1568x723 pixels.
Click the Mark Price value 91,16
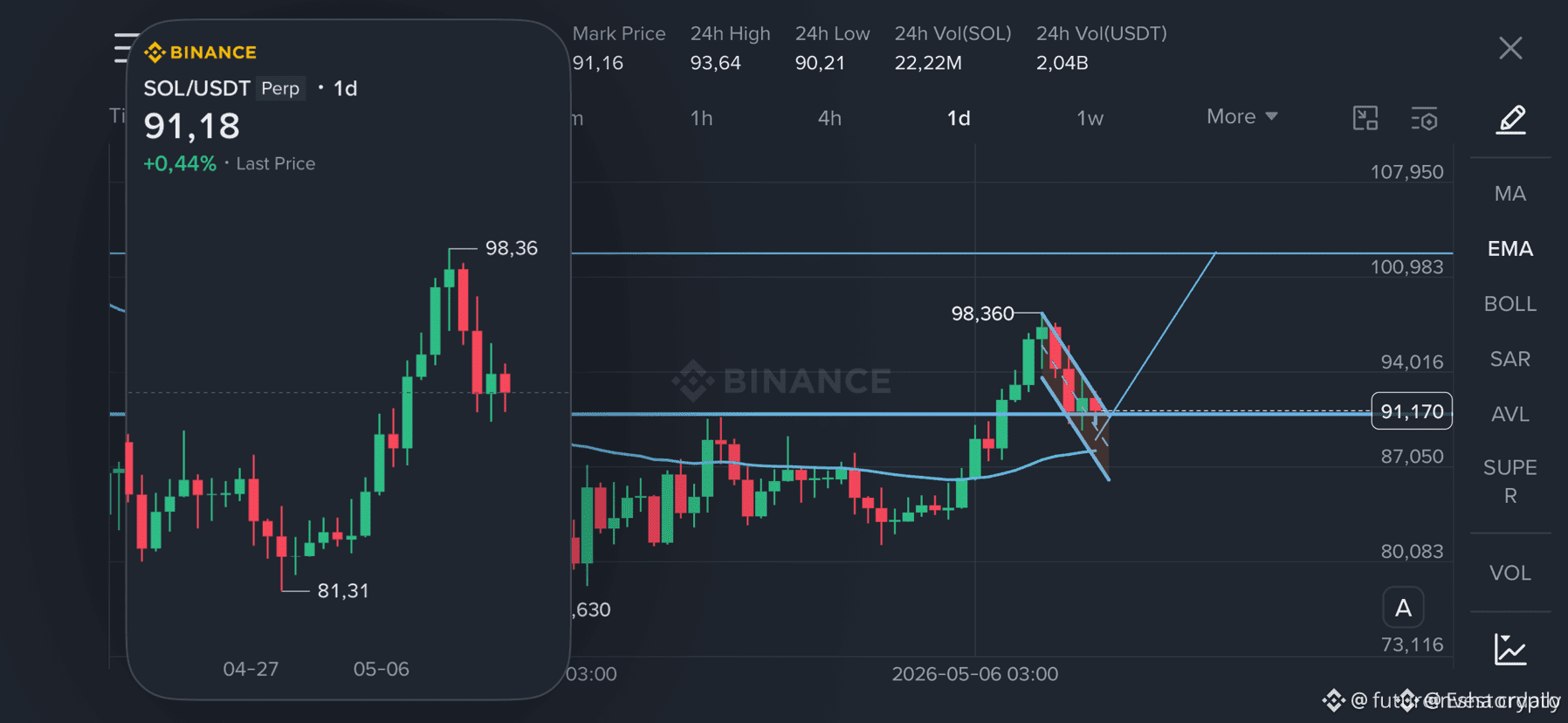pyautogui.click(x=598, y=63)
